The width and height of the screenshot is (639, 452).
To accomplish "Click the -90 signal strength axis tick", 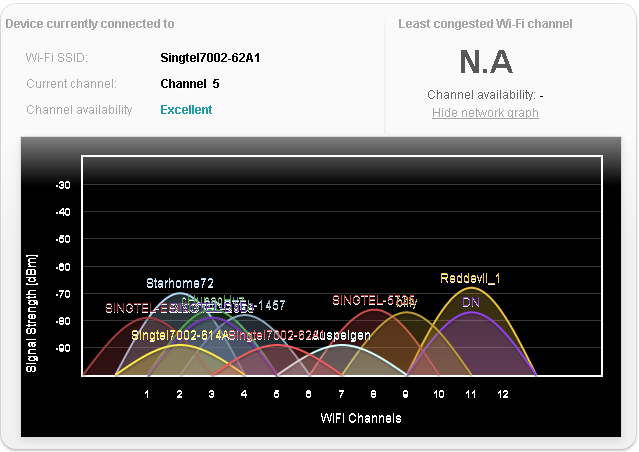I will 63,348.
